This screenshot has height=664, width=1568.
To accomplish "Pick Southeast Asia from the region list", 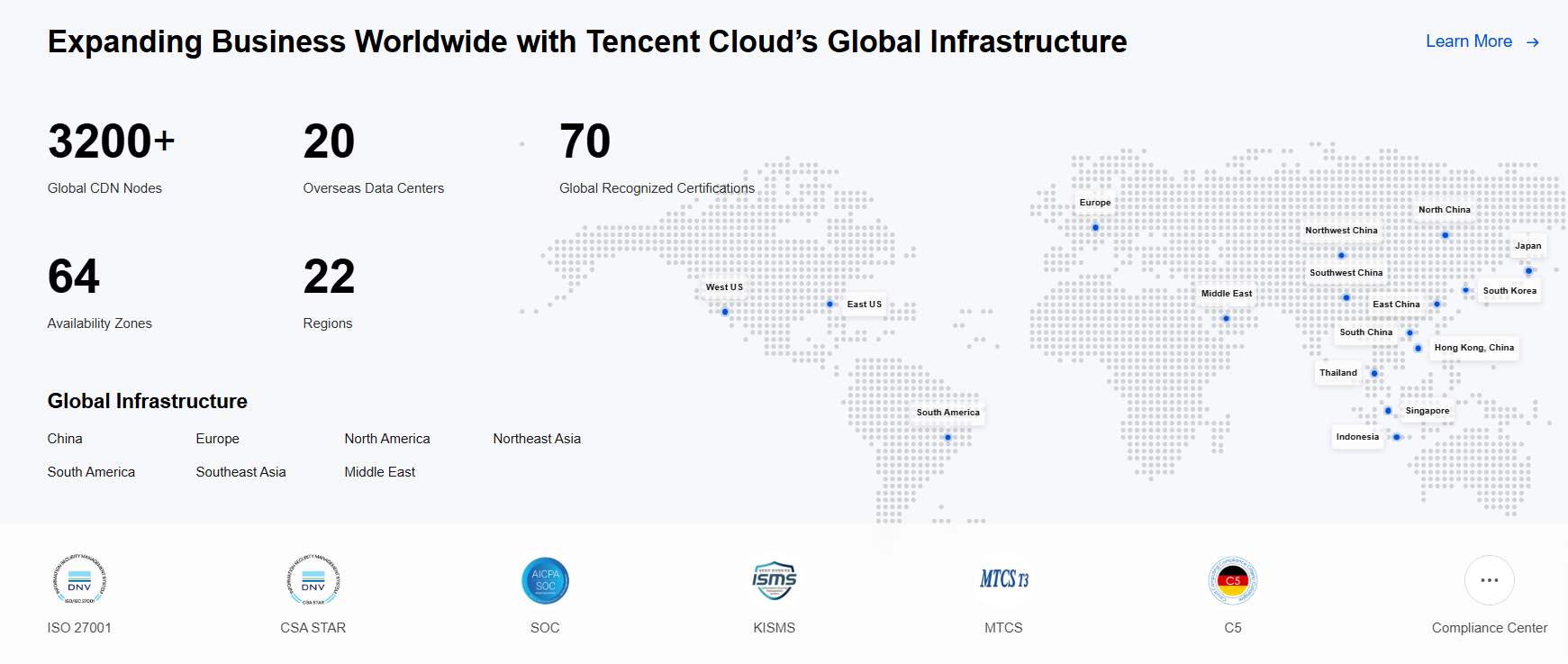I will [x=240, y=472].
